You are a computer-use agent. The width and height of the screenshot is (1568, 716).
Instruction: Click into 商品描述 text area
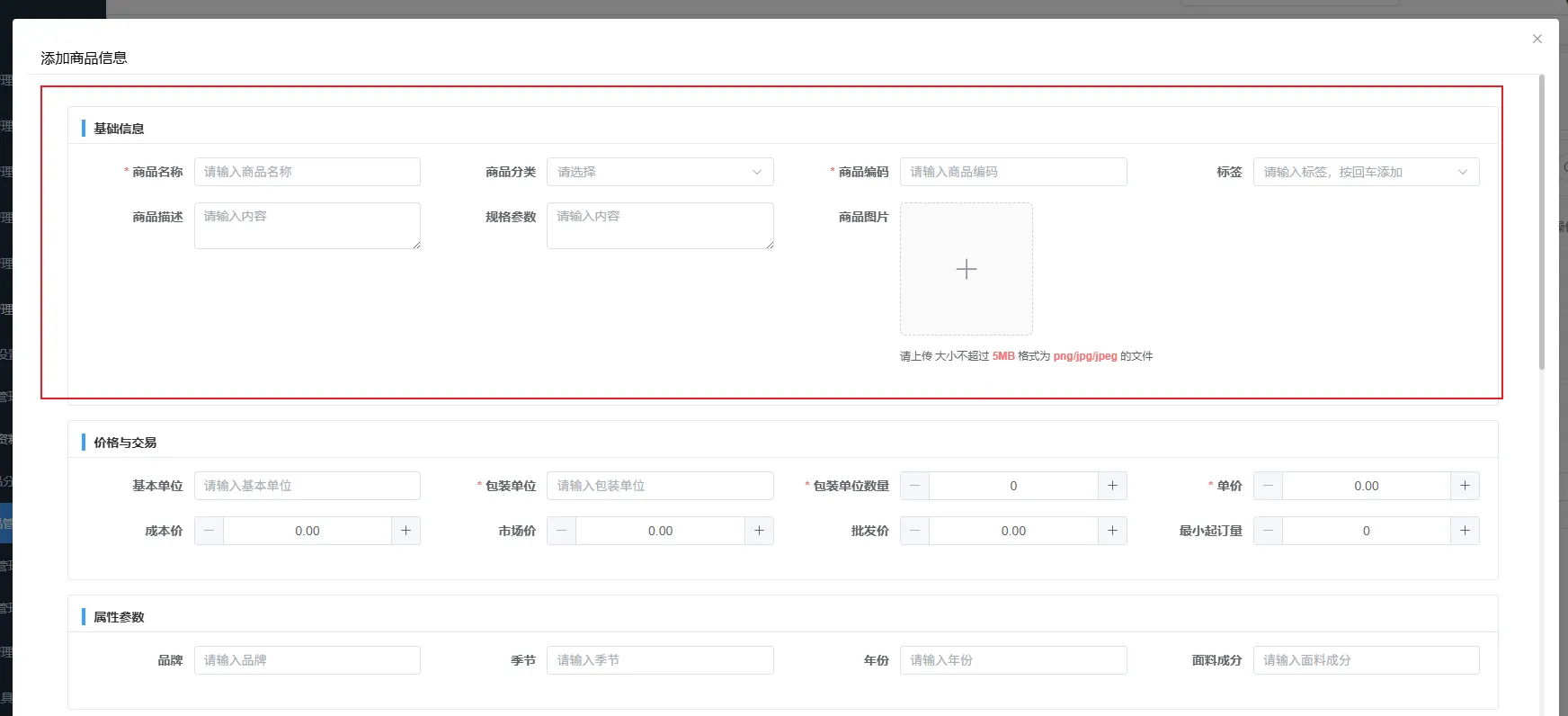click(x=307, y=226)
